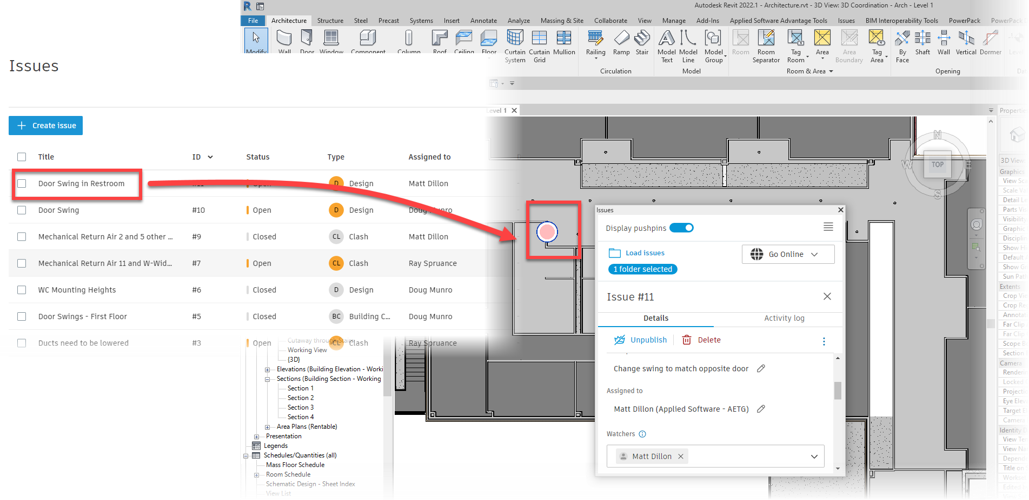Viewport: 1029px width, 500px height.
Task: Click the Create issue button
Action: point(46,125)
